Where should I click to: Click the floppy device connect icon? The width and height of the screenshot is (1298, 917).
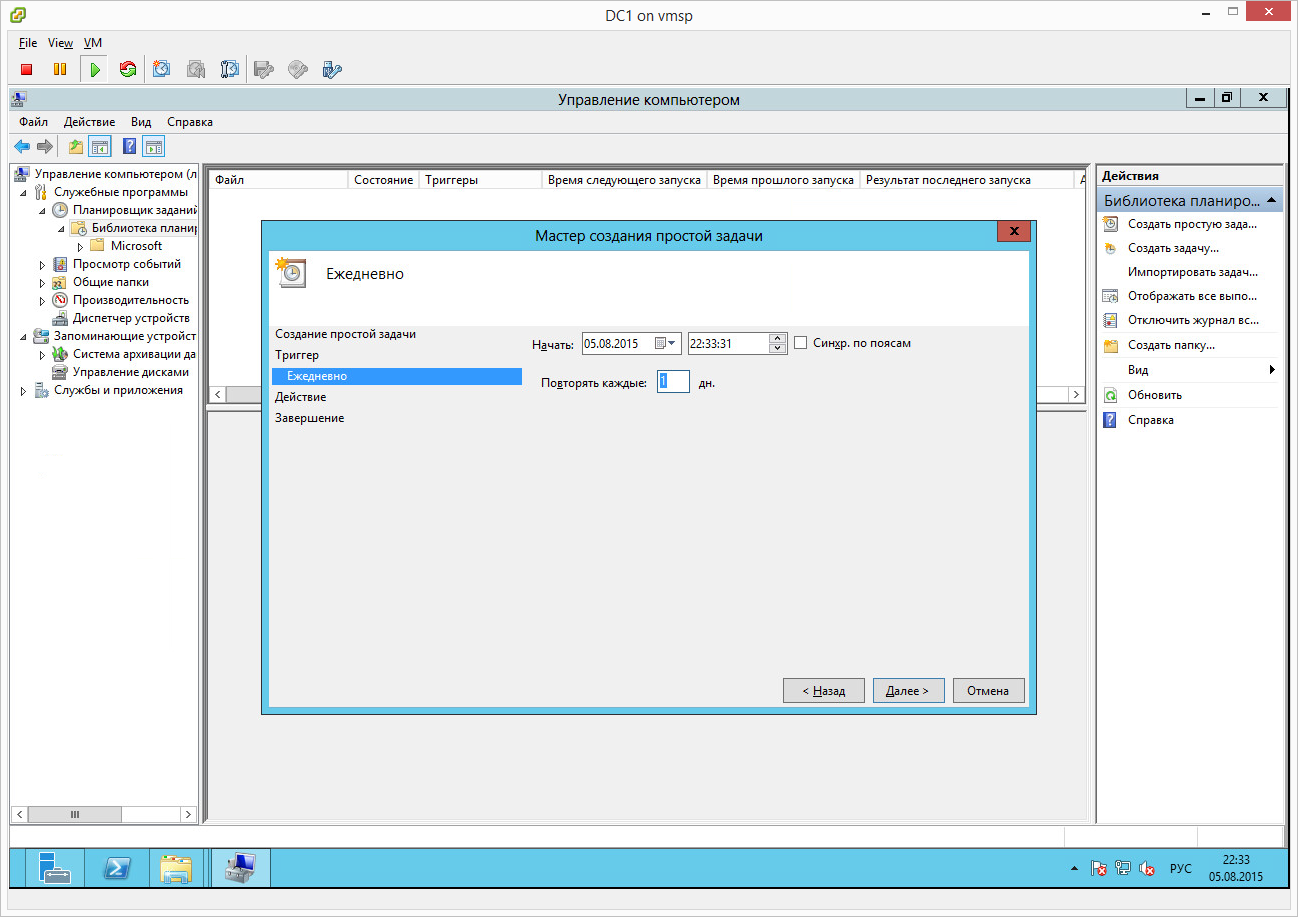tap(264, 69)
